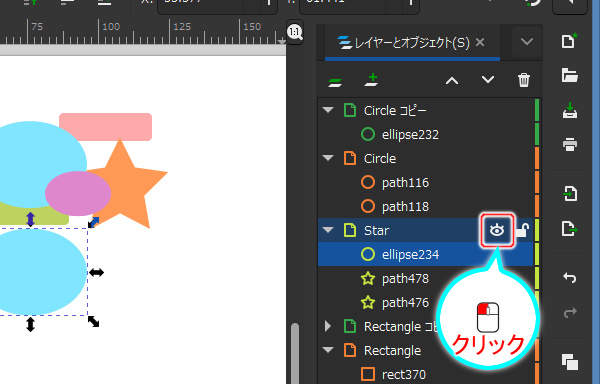This screenshot has height=384, width=600.
Task: Undo the last action
Action: click(570, 277)
